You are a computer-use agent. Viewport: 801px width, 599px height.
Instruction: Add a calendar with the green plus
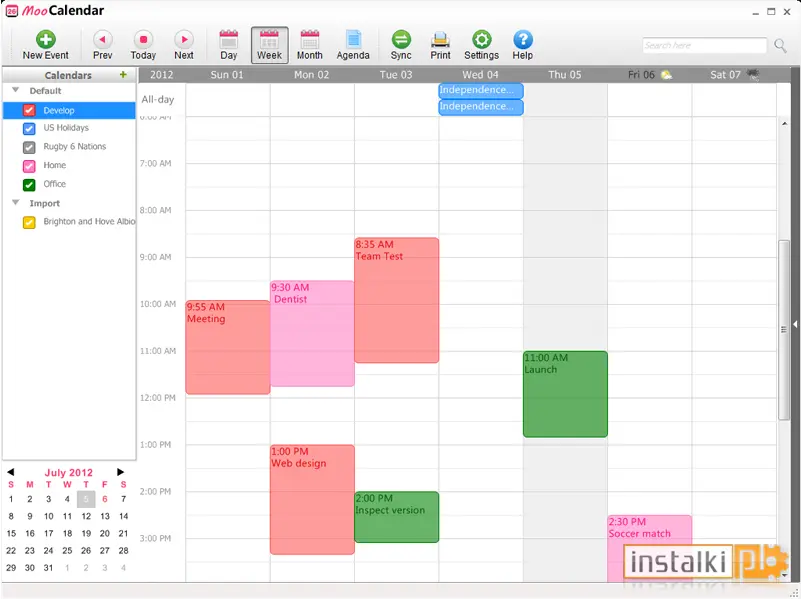click(123, 75)
